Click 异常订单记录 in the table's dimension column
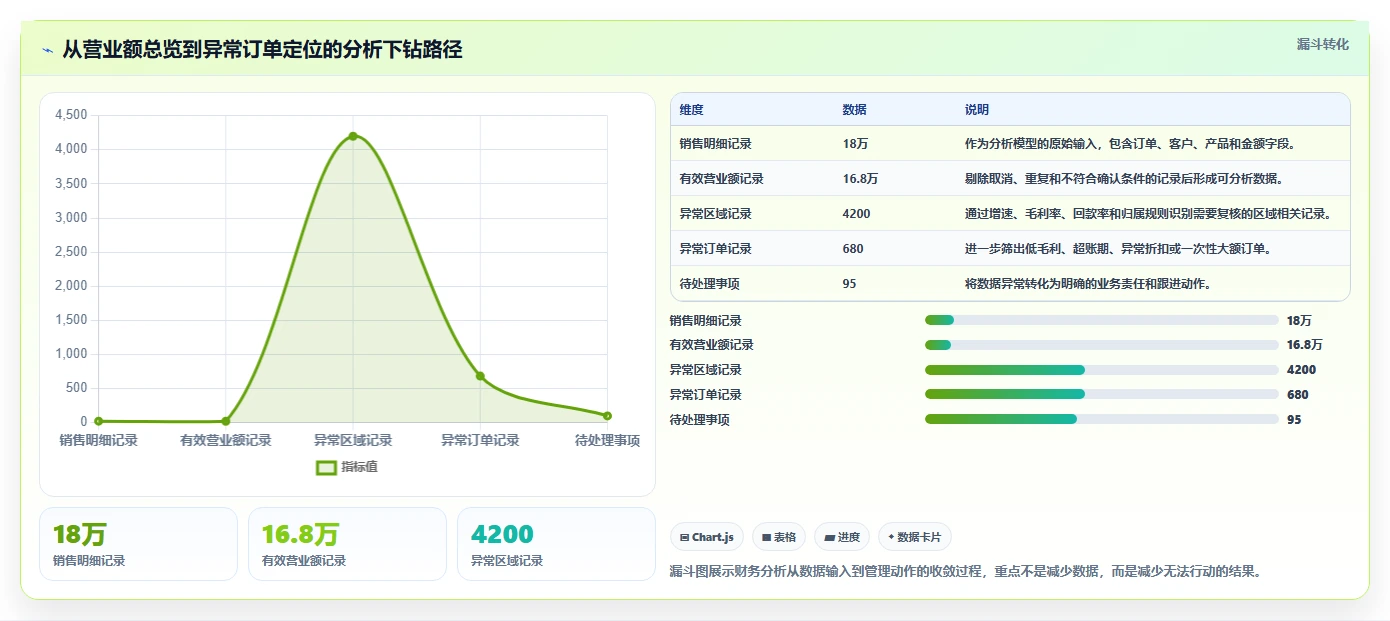1390x621 pixels. (x=716, y=249)
